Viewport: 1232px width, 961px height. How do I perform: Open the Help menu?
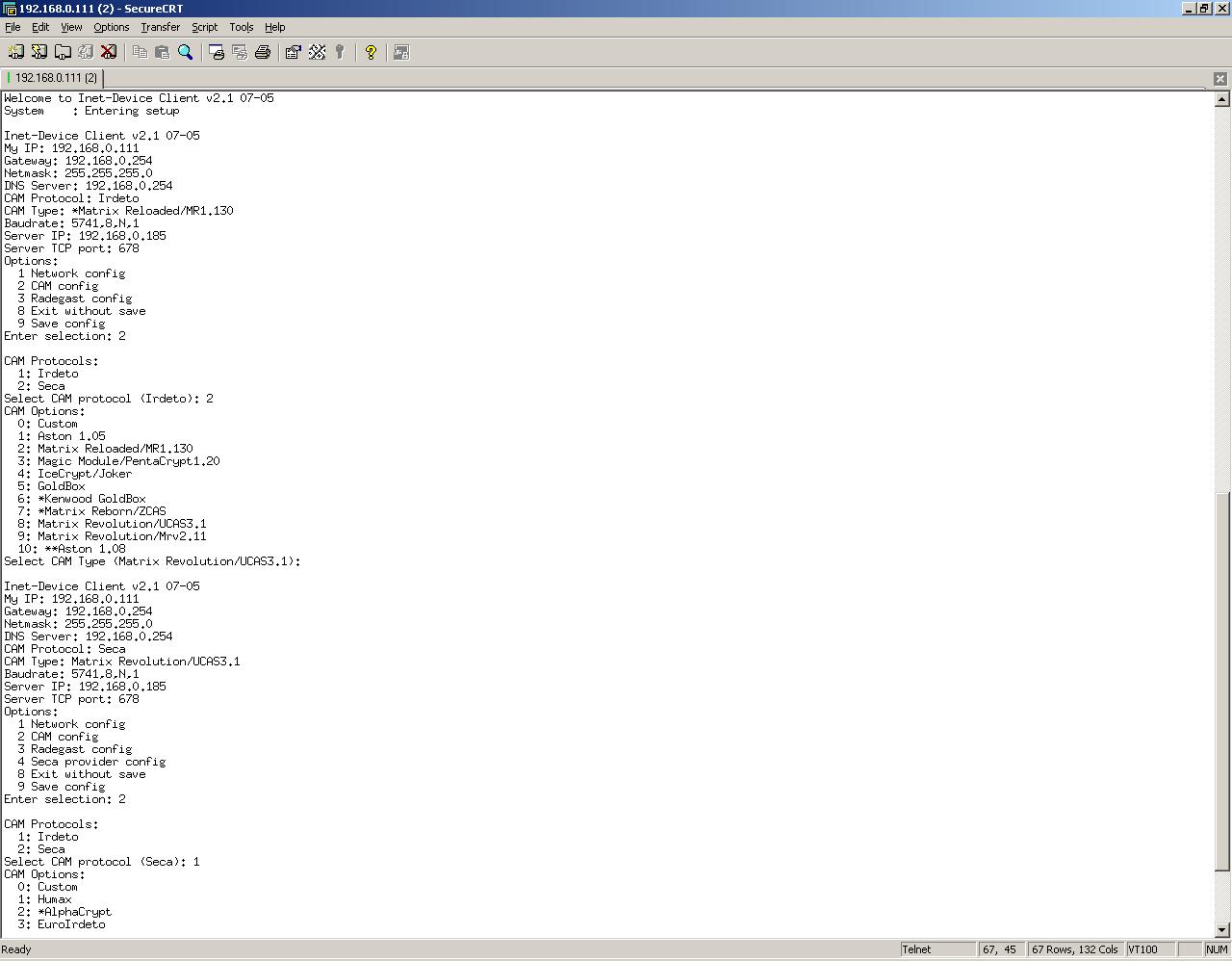(274, 27)
